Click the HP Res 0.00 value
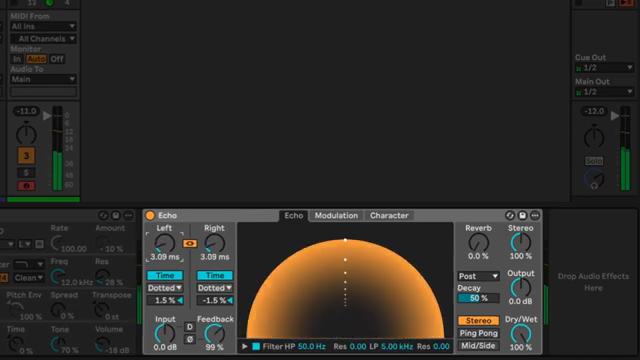Screen dimensions: 640x360 coord(358,347)
